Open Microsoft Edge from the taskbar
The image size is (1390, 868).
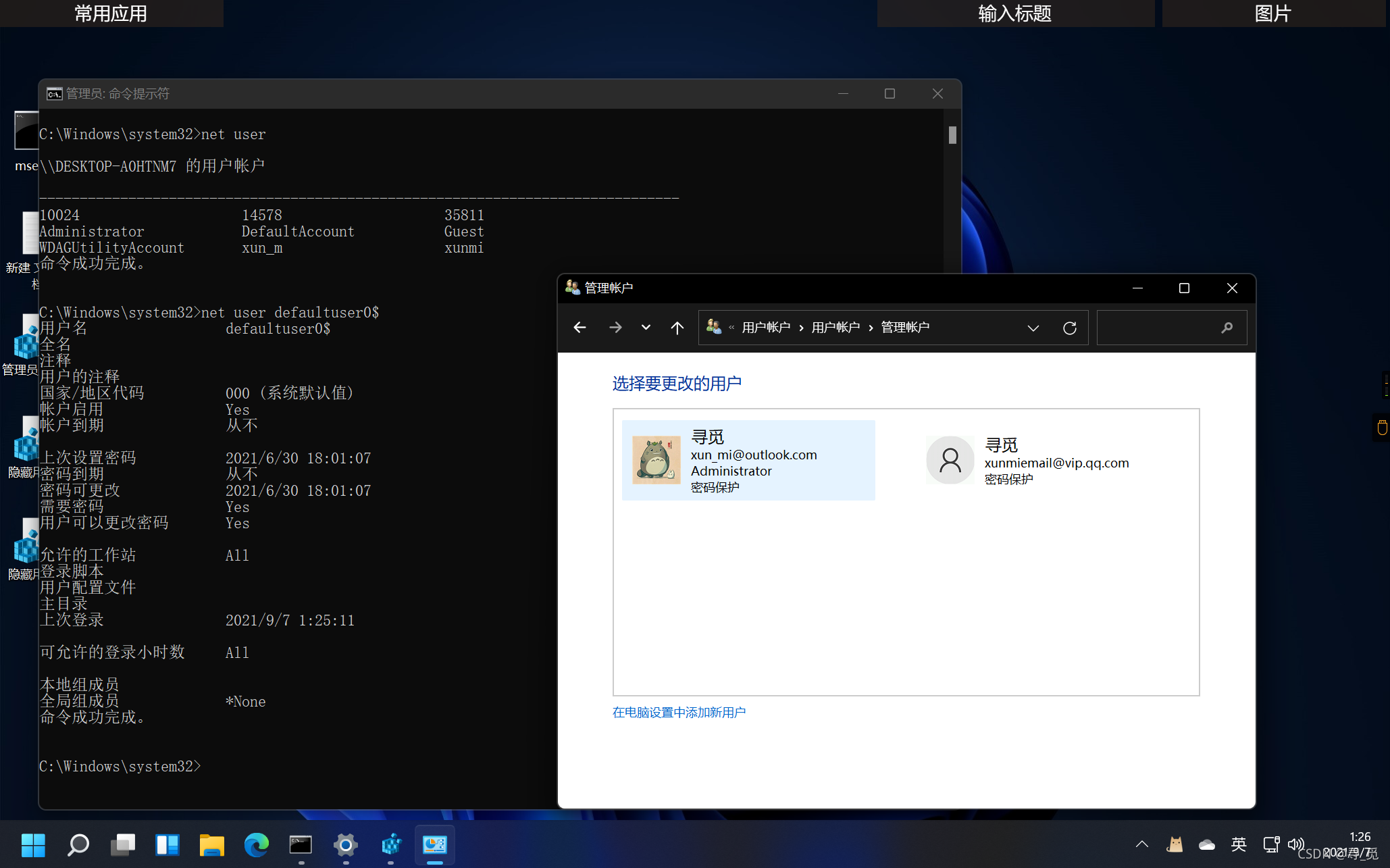pos(256,844)
